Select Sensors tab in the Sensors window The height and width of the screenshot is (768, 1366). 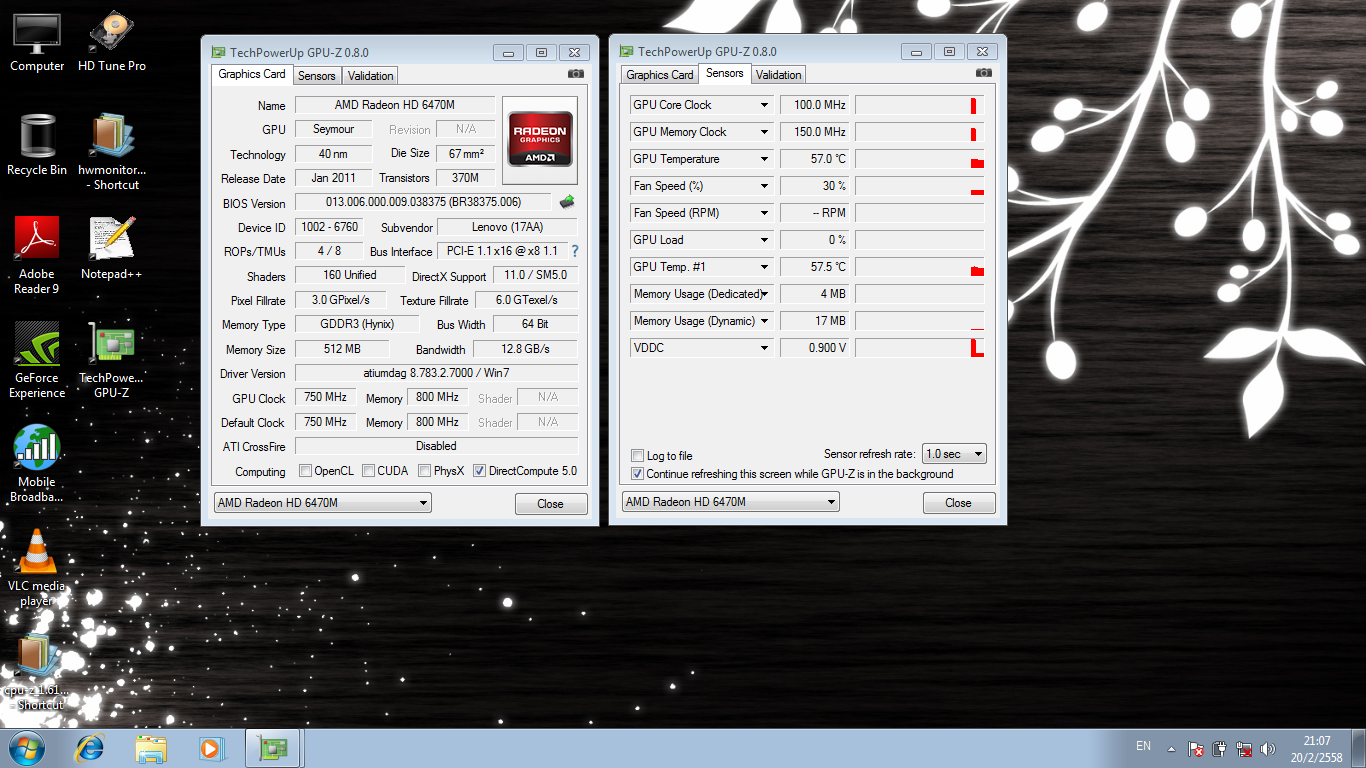725,73
